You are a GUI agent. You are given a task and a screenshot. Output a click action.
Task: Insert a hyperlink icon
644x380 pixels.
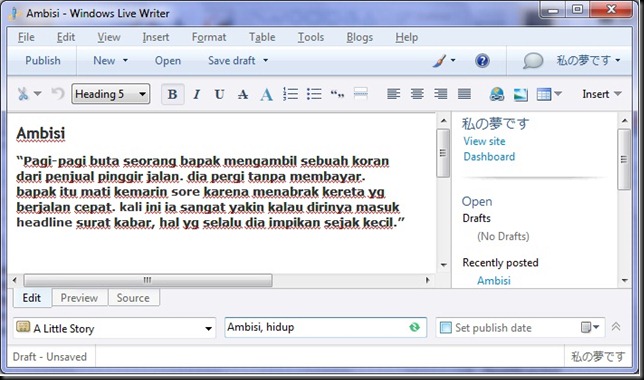[x=497, y=94]
